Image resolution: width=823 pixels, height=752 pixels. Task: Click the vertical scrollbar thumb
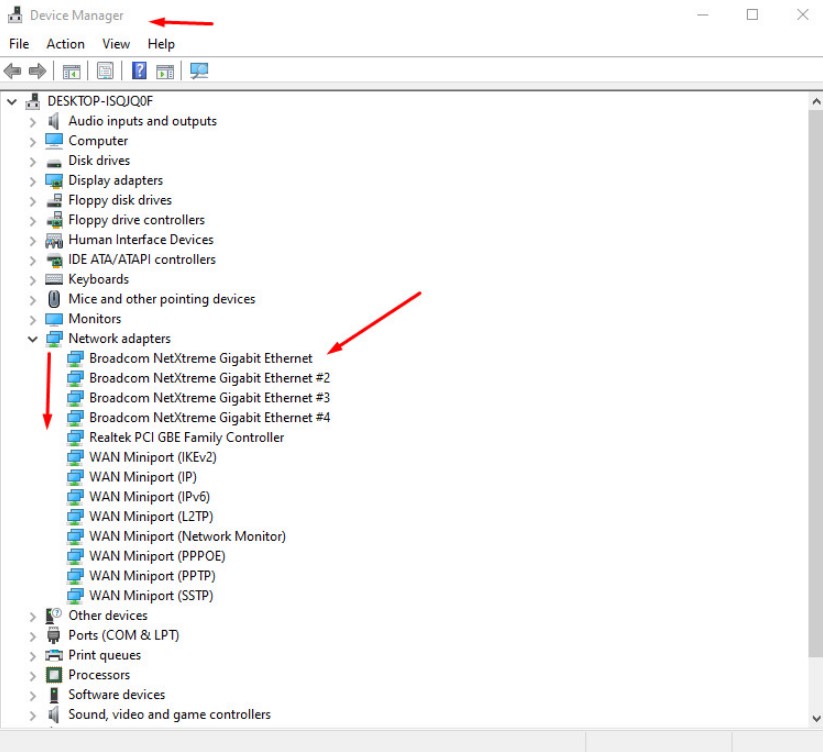(816, 383)
